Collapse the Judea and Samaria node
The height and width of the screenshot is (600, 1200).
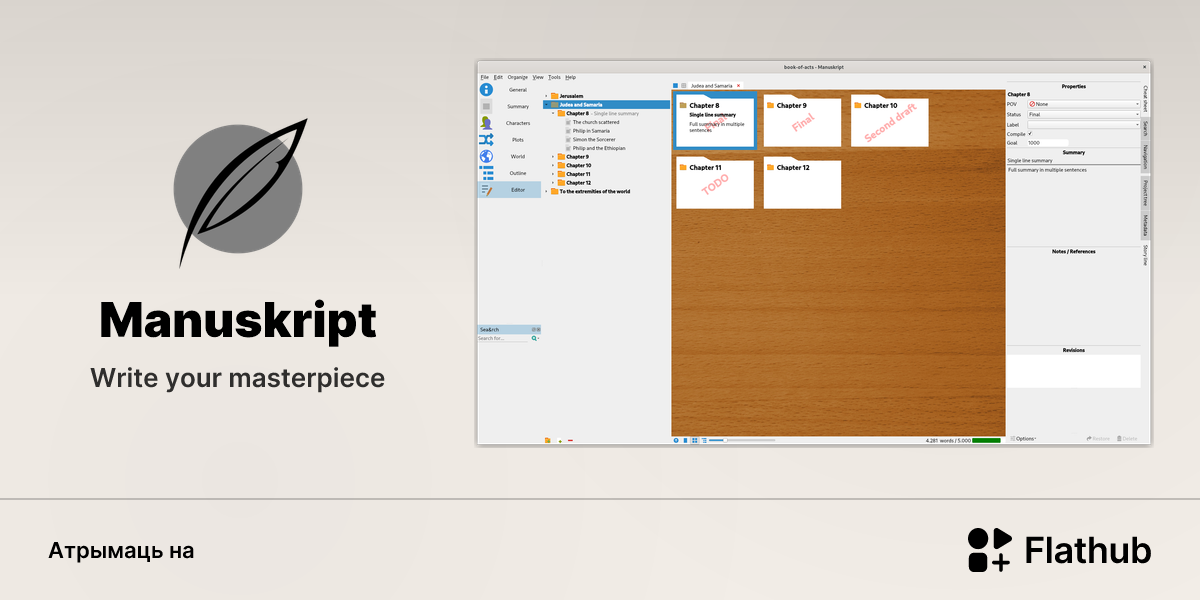pyautogui.click(x=546, y=104)
